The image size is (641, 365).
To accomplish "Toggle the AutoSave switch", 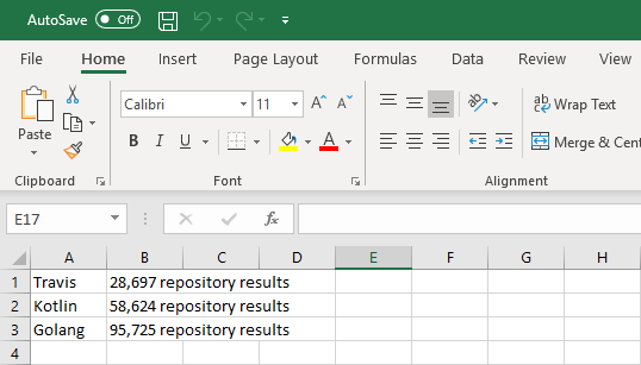I will pos(118,20).
